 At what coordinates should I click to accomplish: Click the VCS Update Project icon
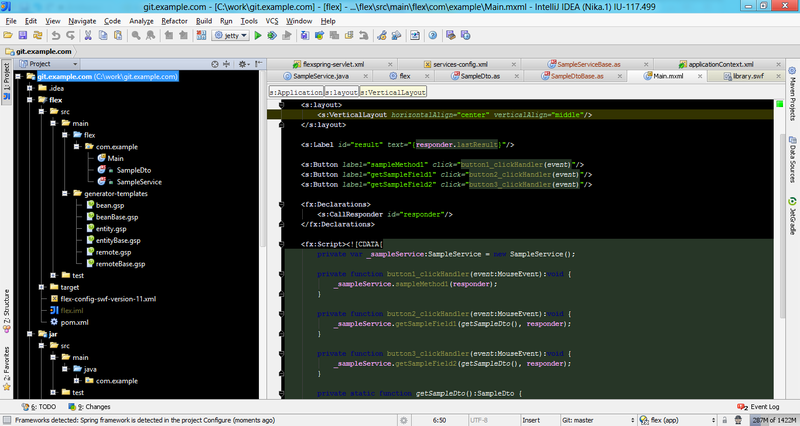(305, 35)
